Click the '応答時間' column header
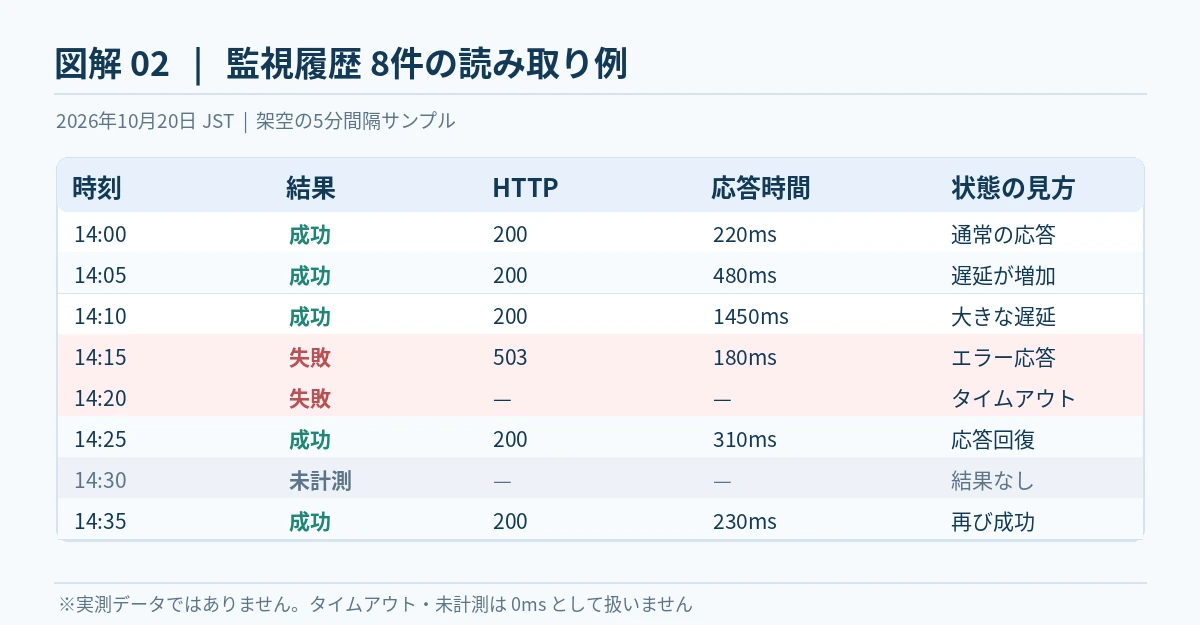 tap(761, 188)
